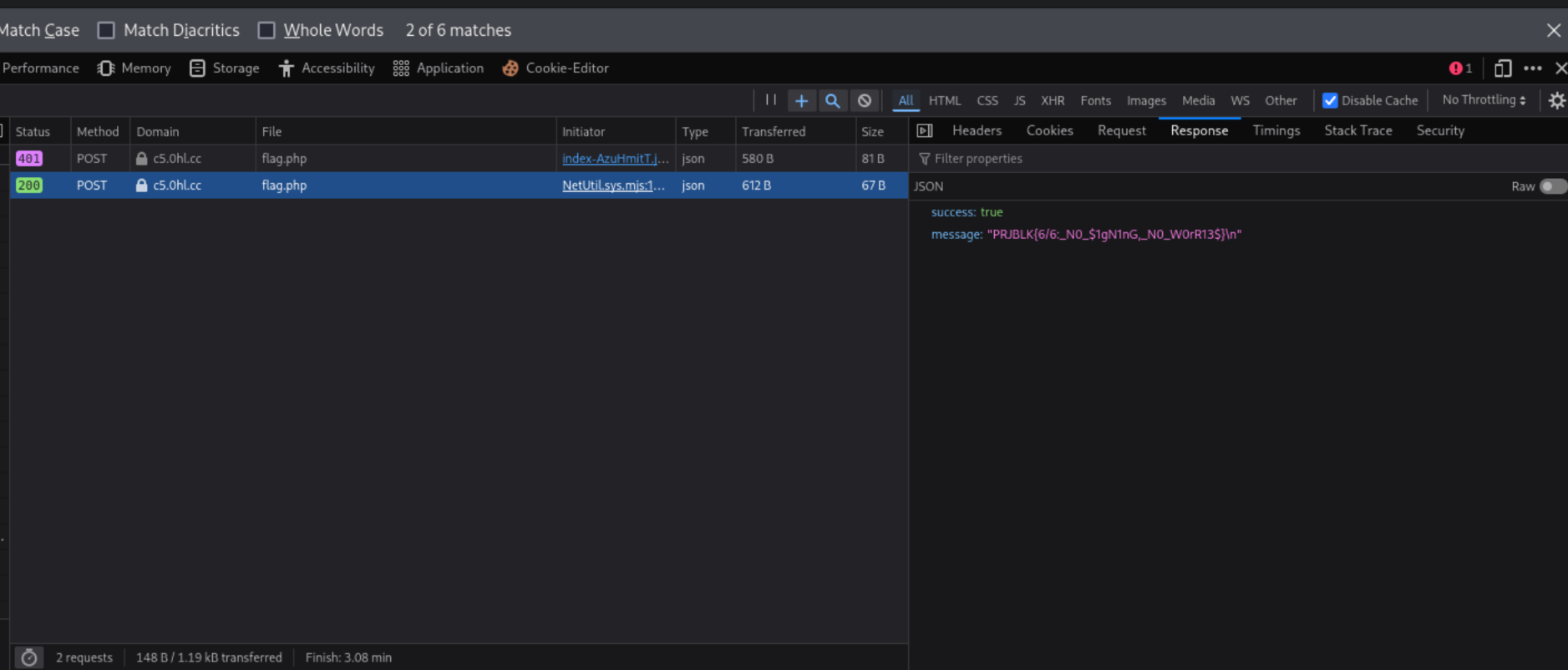Open the network search magnifier icon

pyautogui.click(x=832, y=100)
